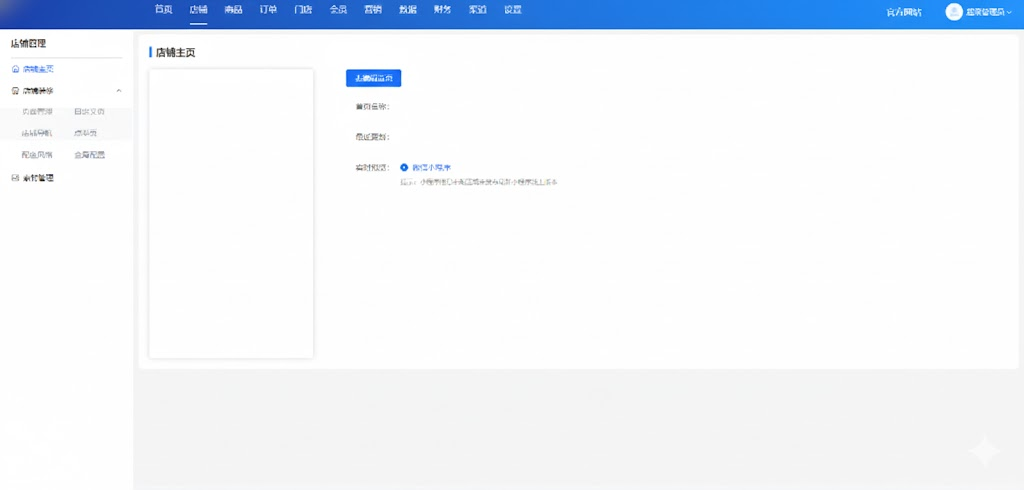Open the 会员 top menu
The width and height of the screenshot is (1024, 490).
(338, 10)
